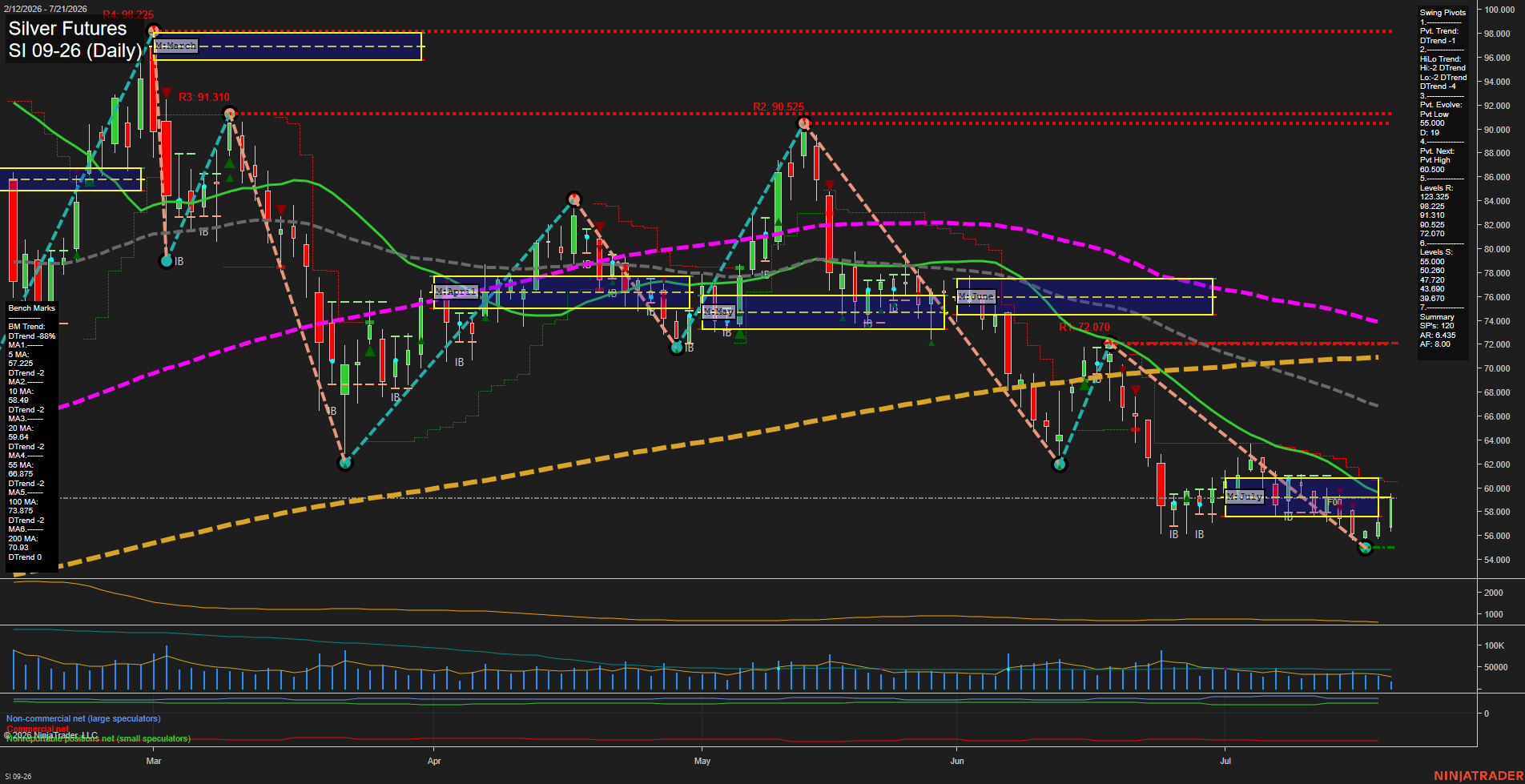Click the 54.000 price axis label
Screen dimensions: 1525x784
(1497, 560)
